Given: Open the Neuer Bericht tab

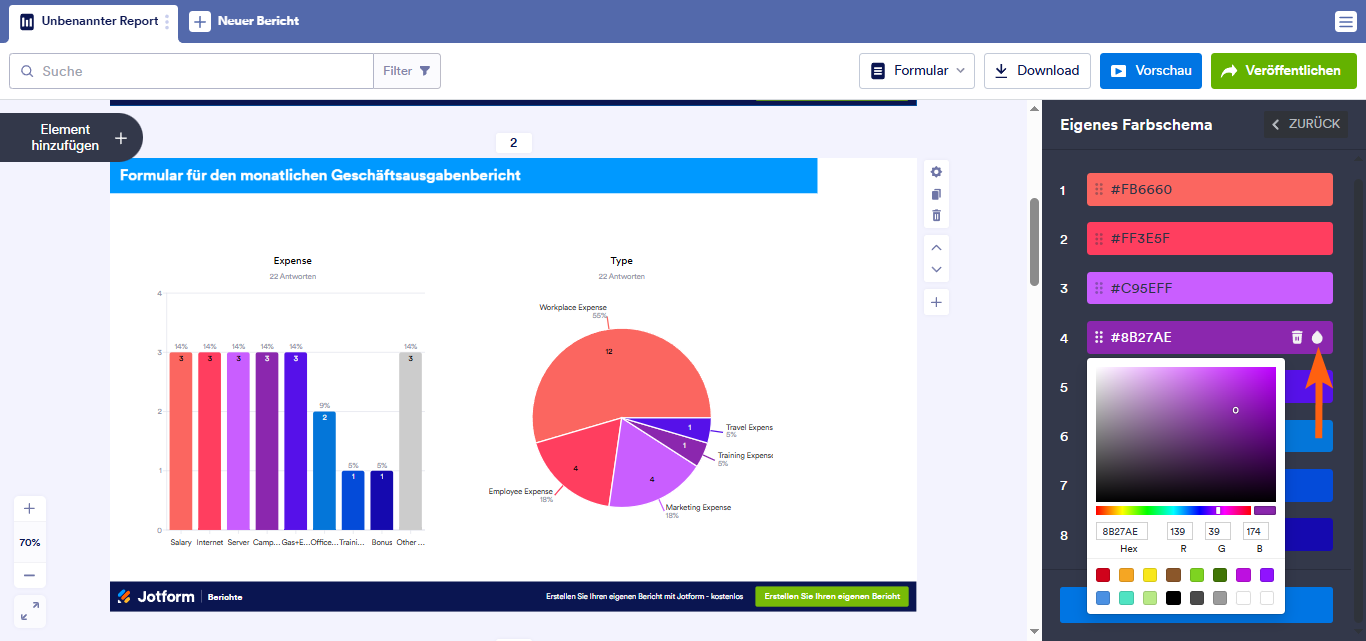Looking at the screenshot, I should point(245,21).
